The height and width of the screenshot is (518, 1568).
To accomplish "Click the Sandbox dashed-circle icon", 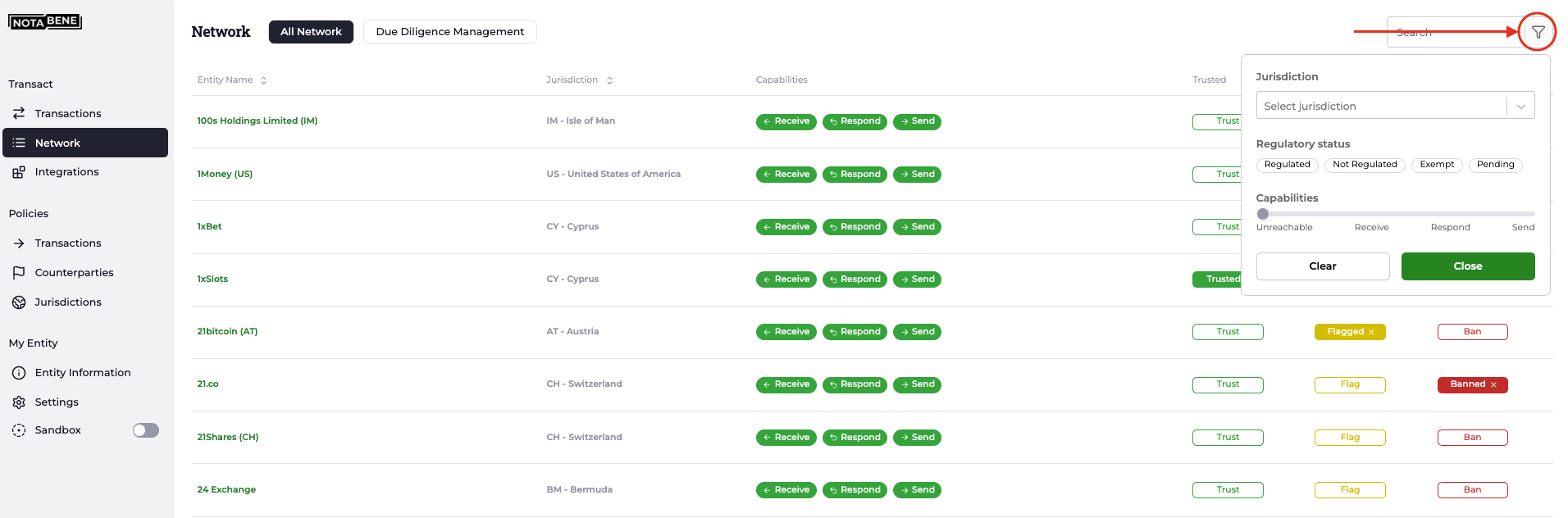I will coord(19,430).
